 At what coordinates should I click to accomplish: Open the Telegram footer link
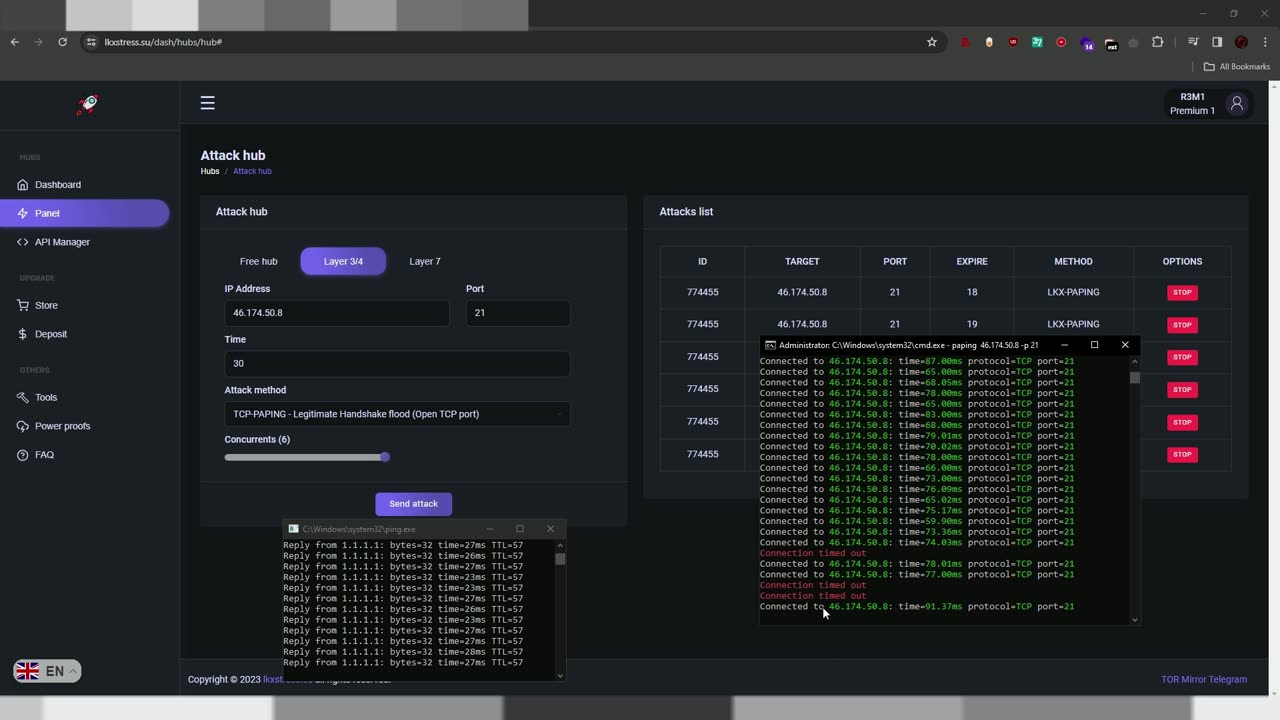point(1227,679)
